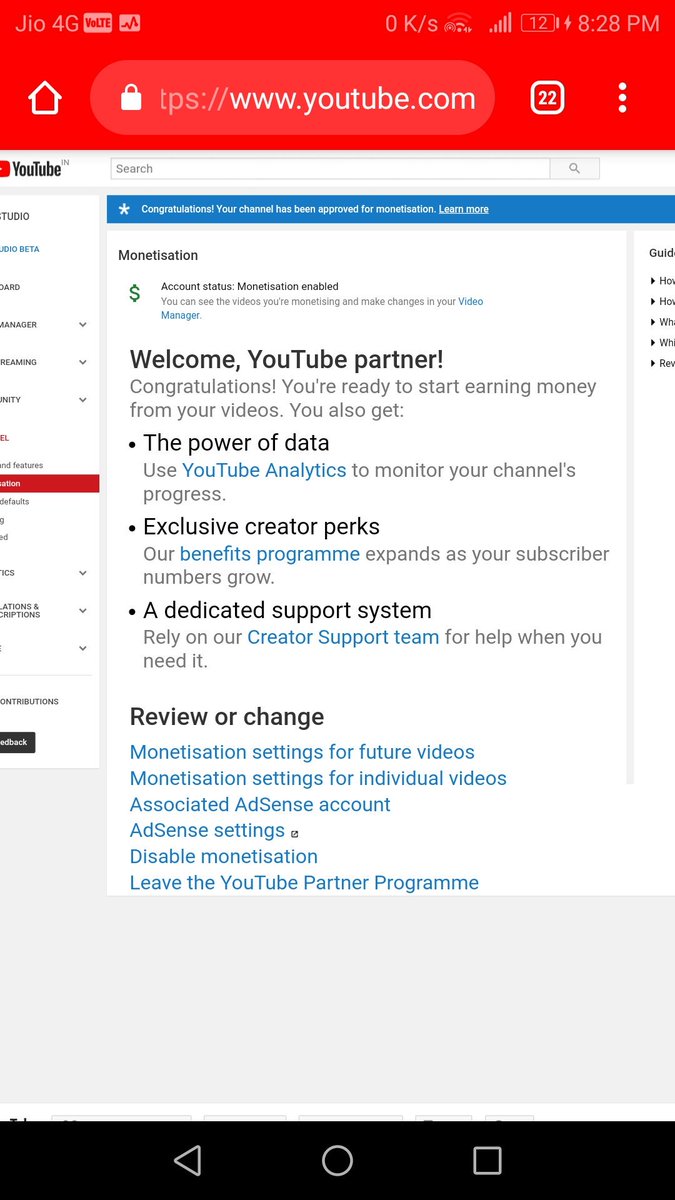Image resolution: width=675 pixels, height=1200 pixels.
Task: Open the Upload defaults sidebar item
Action: click(15, 501)
